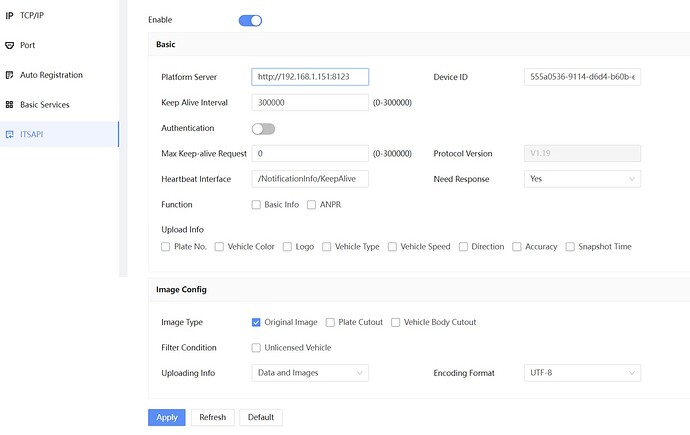
Task: Check the Logo upload checkbox
Action: point(287,247)
